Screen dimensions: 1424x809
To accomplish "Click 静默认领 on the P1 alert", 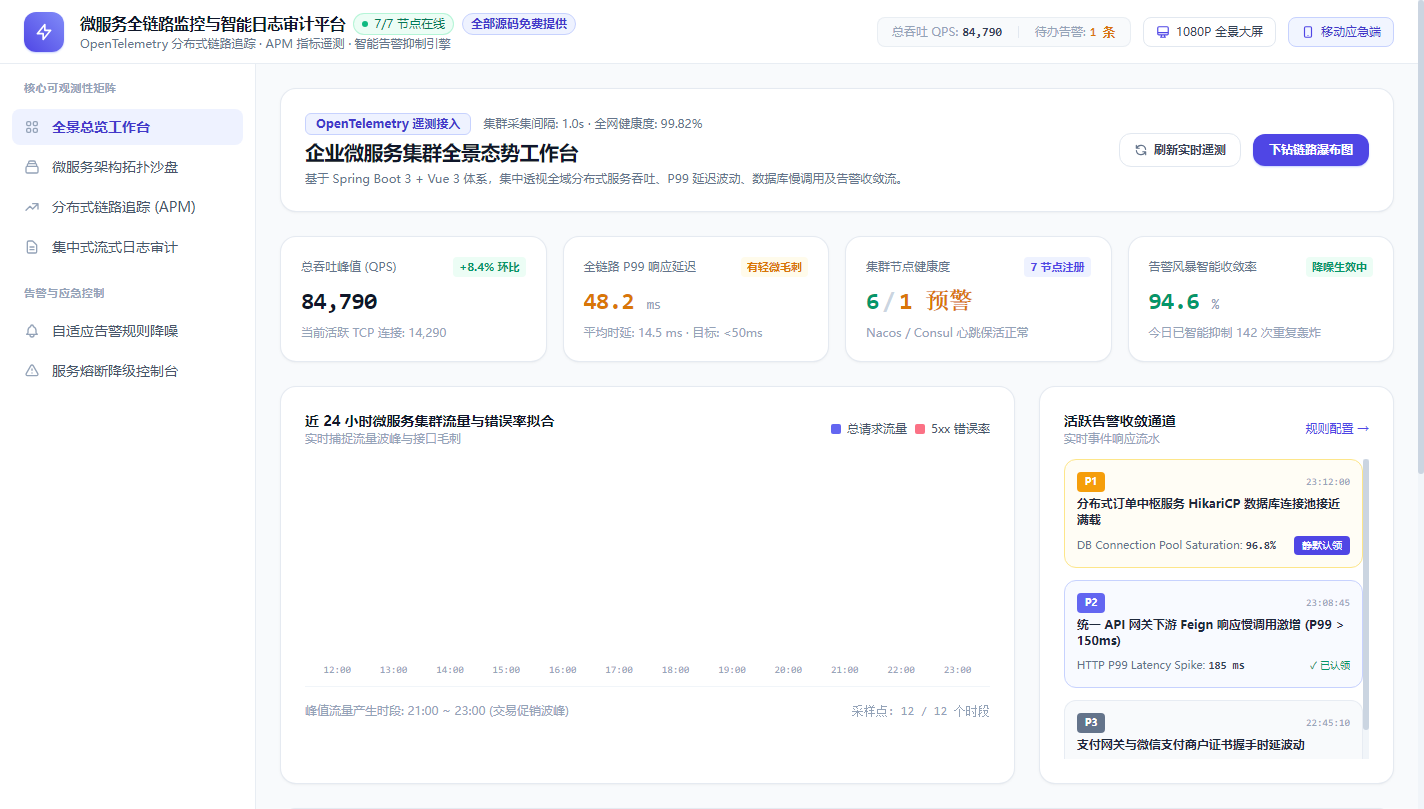I will pyautogui.click(x=1322, y=545).
